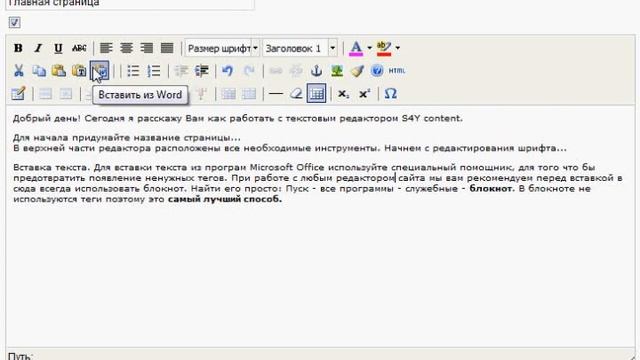Image resolution: width=640 pixels, height=360 pixels.
Task: Remove formatting with the eraser icon
Action: 296,94
